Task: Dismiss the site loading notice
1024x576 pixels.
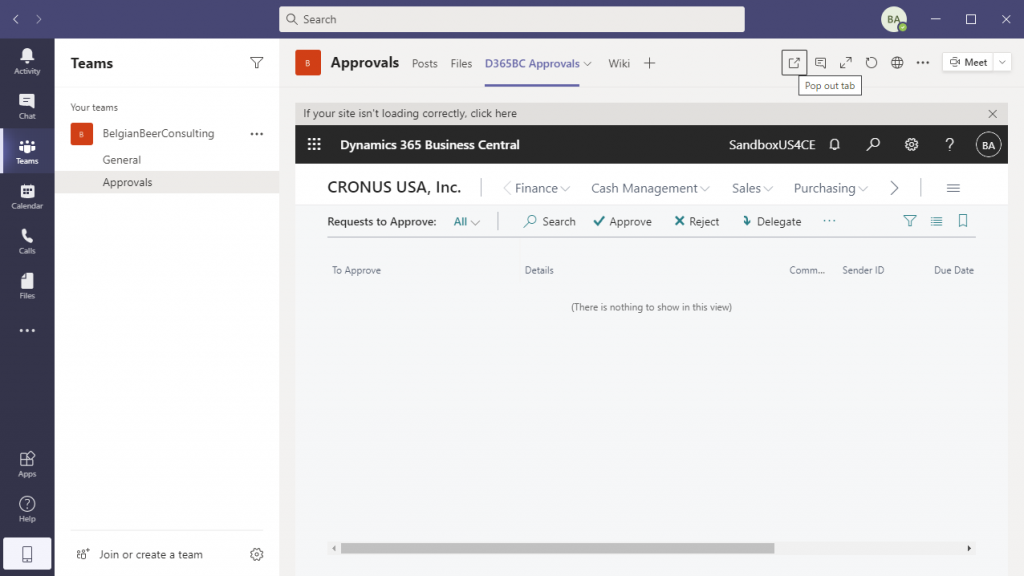Action: (993, 114)
